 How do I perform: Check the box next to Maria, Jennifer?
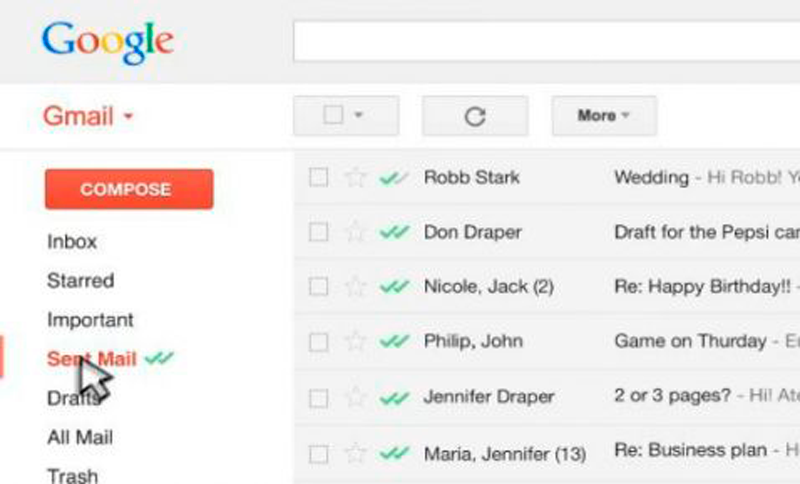[x=318, y=454]
